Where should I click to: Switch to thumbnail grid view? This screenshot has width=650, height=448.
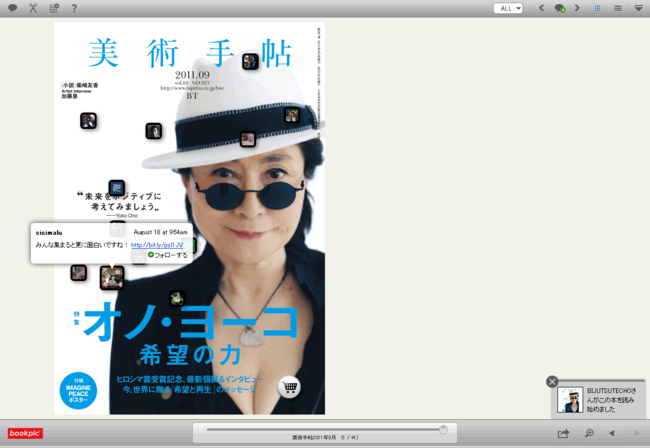click(597, 8)
